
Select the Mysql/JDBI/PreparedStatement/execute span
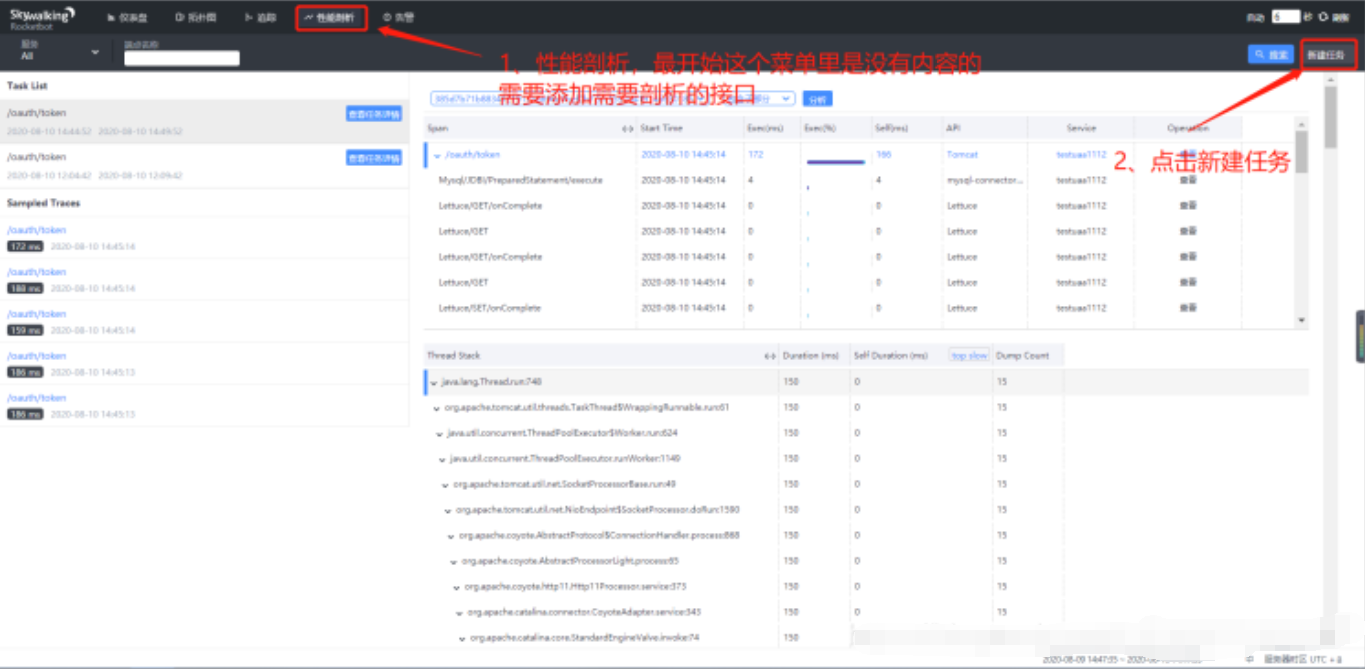520,180
